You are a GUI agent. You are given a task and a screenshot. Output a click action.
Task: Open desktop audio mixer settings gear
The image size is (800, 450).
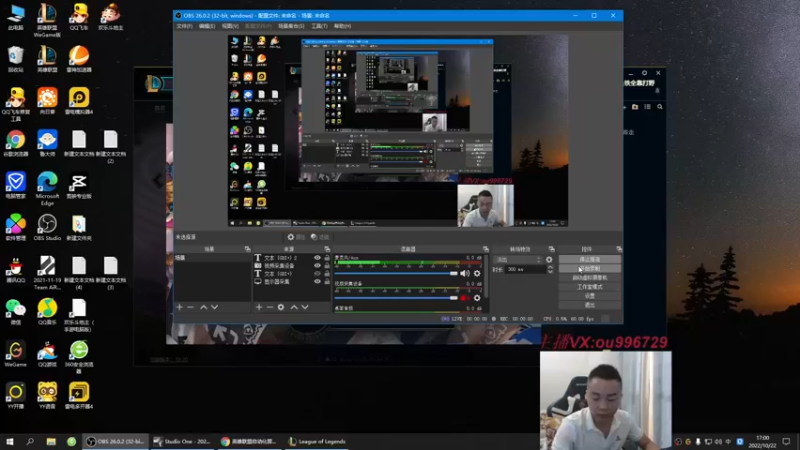(477, 273)
